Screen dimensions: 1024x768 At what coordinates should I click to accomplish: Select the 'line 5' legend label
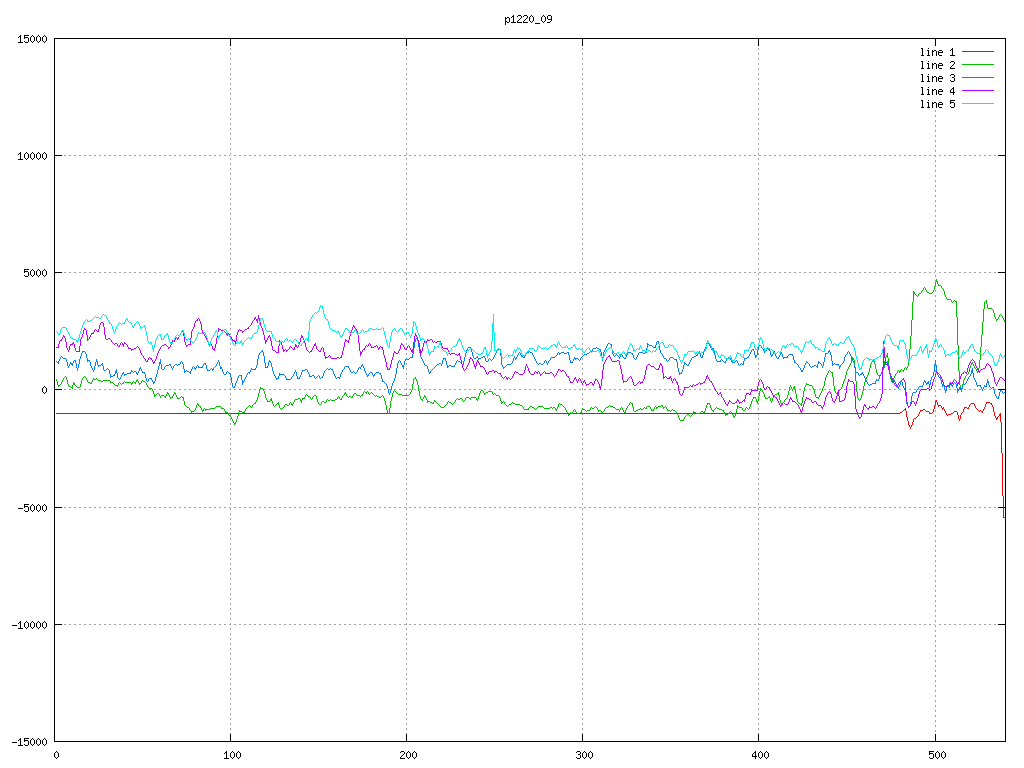[937, 104]
